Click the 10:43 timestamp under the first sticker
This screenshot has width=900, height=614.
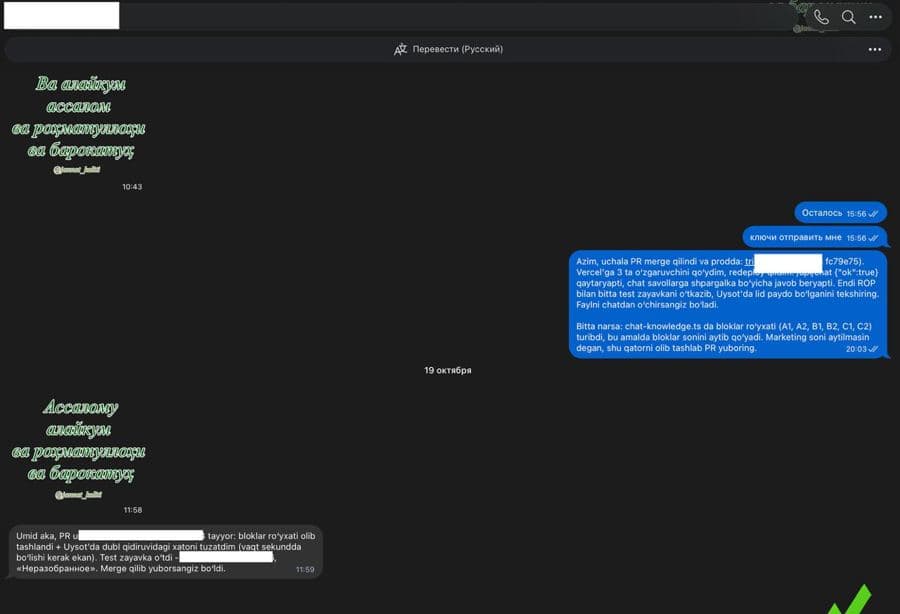132,186
